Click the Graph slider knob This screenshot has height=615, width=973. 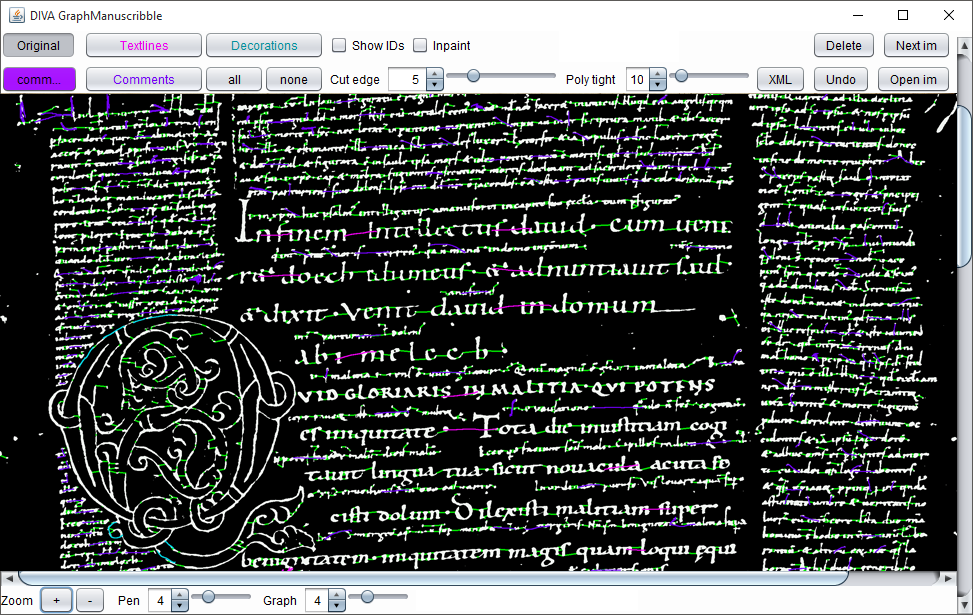(x=367, y=596)
